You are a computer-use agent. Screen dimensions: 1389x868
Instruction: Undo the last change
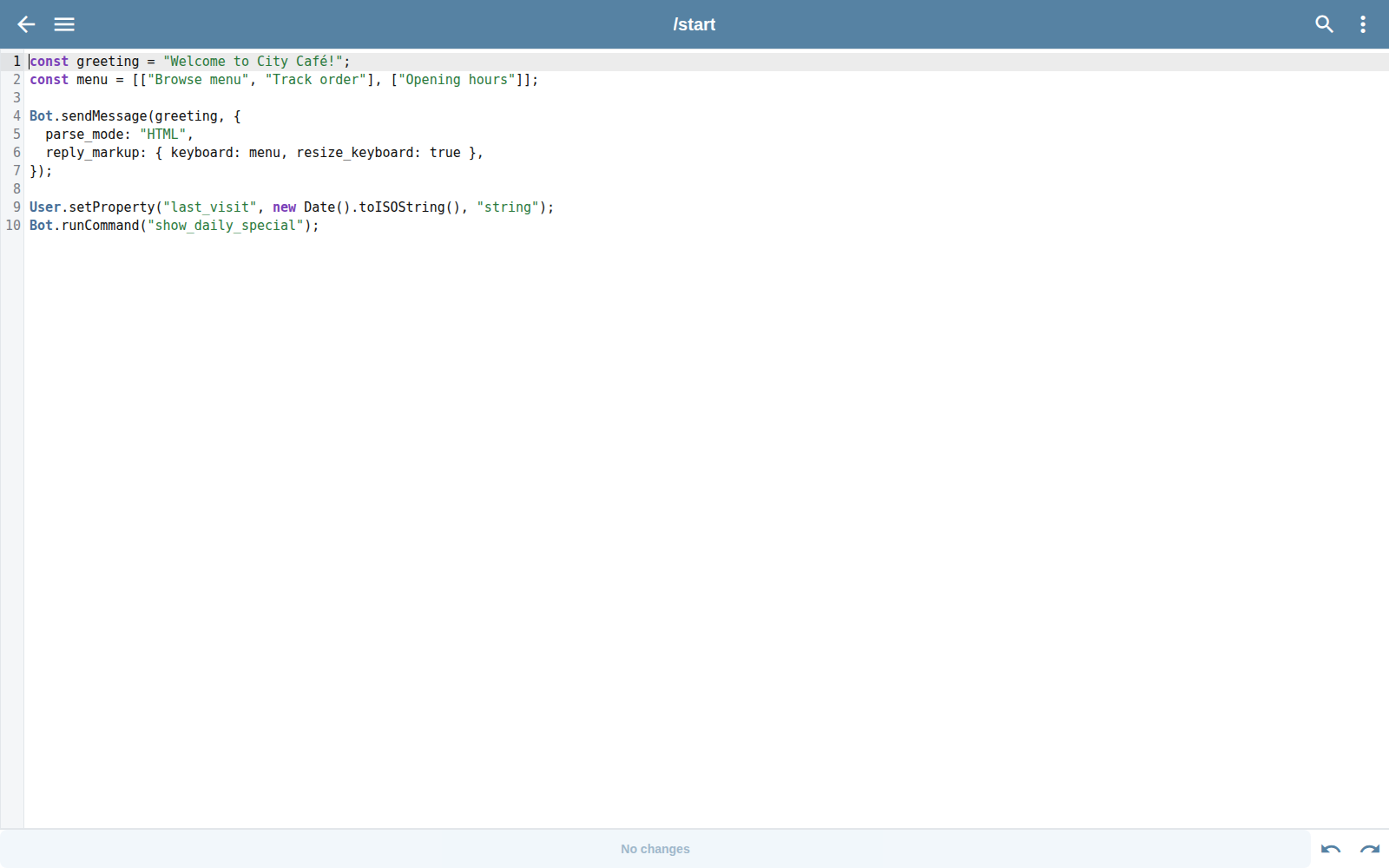[1331, 849]
